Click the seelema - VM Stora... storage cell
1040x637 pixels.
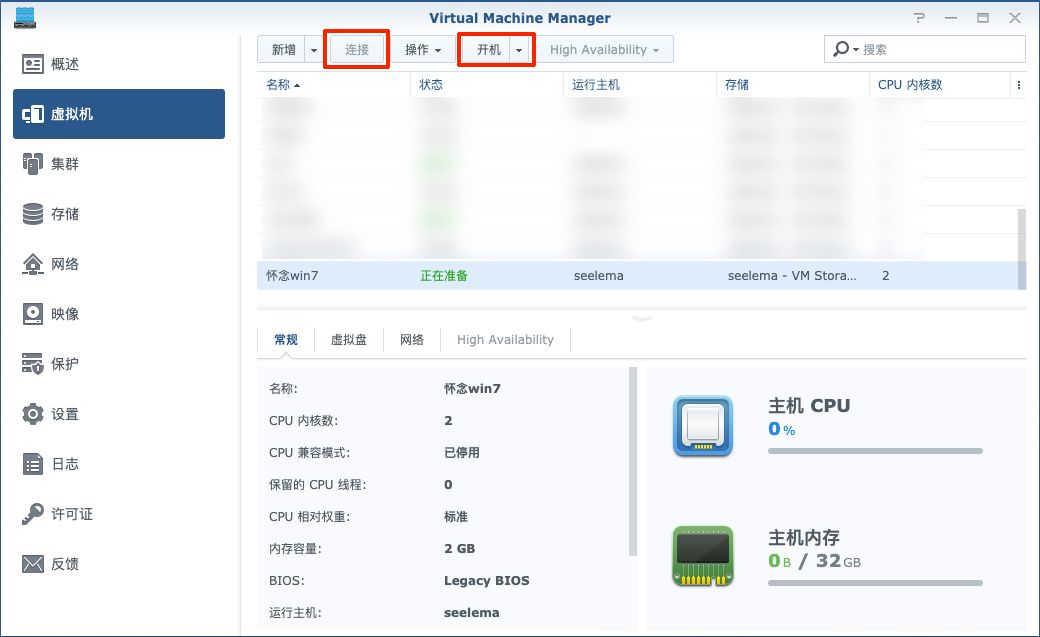point(791,275)
